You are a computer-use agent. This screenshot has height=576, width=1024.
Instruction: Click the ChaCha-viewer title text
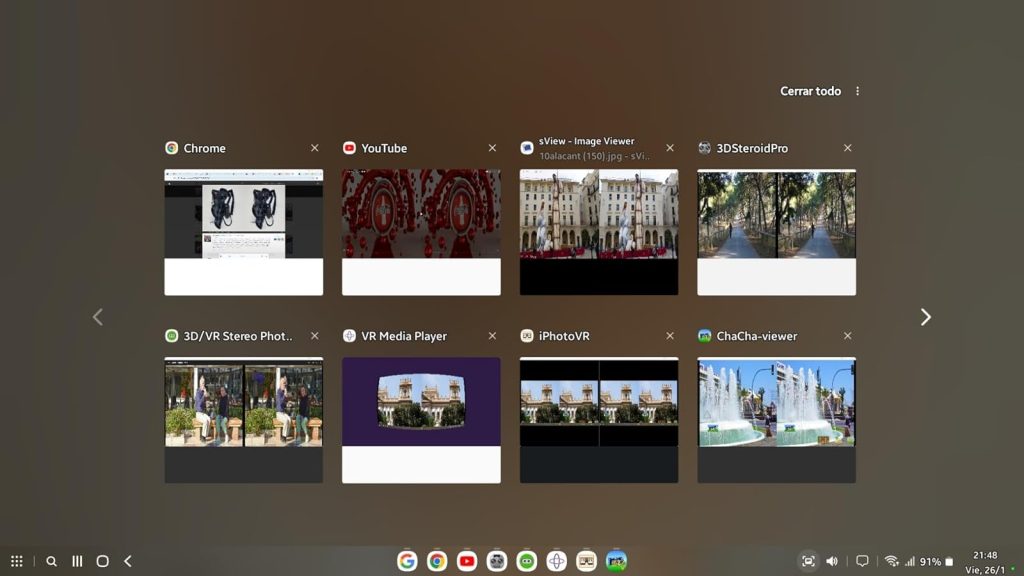(x=756, y=336)
